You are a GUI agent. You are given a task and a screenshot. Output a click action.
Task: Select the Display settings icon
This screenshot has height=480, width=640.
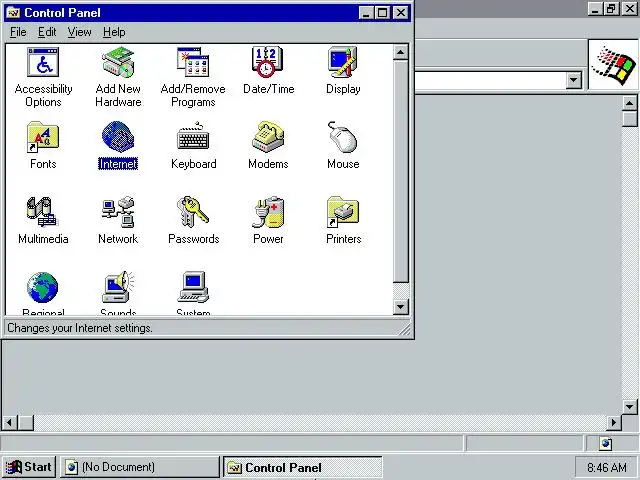pos(343,62)
